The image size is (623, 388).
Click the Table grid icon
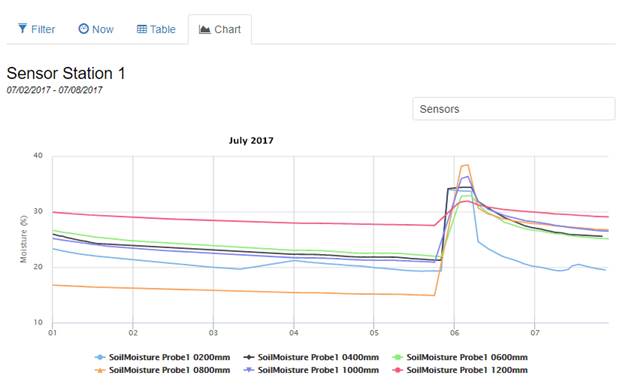pos(141,29)
